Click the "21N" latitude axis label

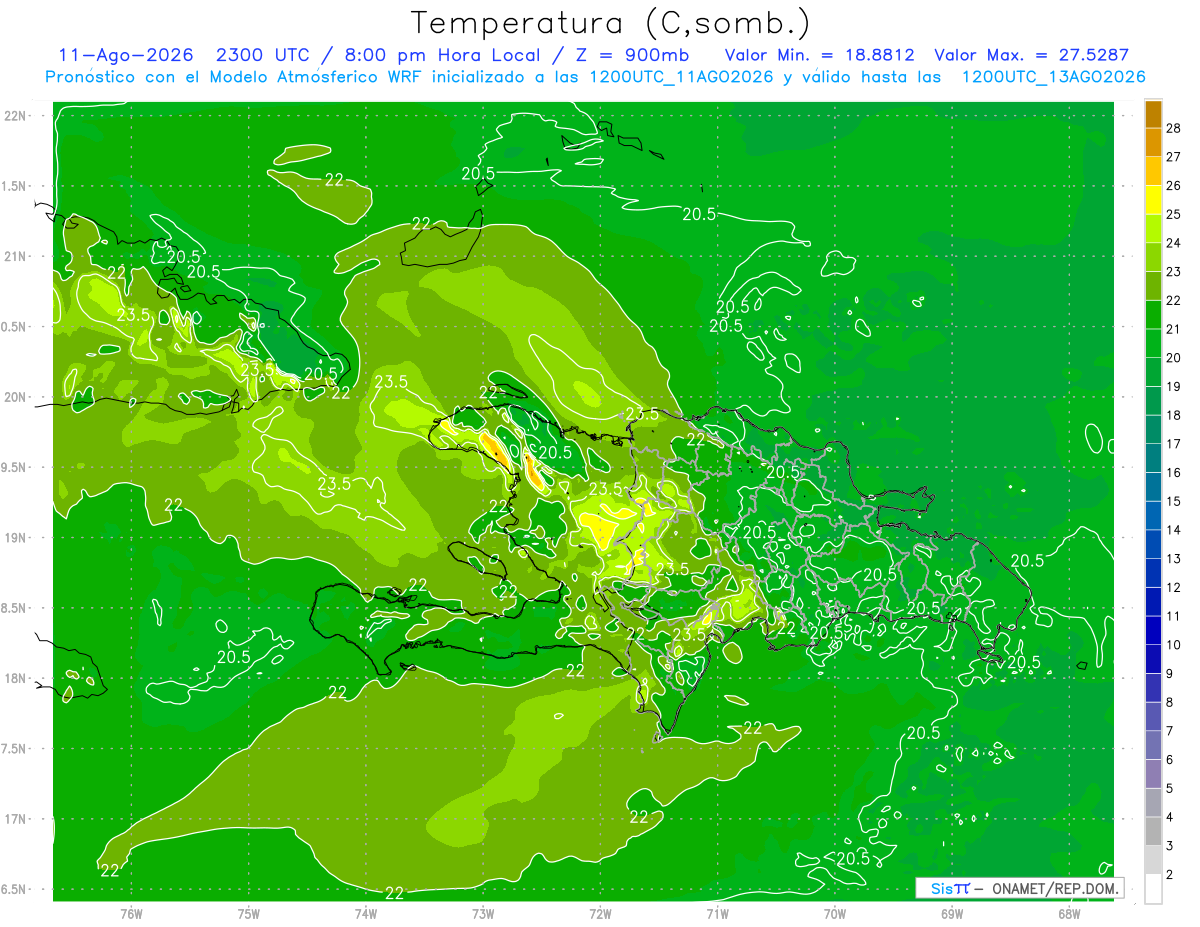pyautogui.click(x=15, y=256)
